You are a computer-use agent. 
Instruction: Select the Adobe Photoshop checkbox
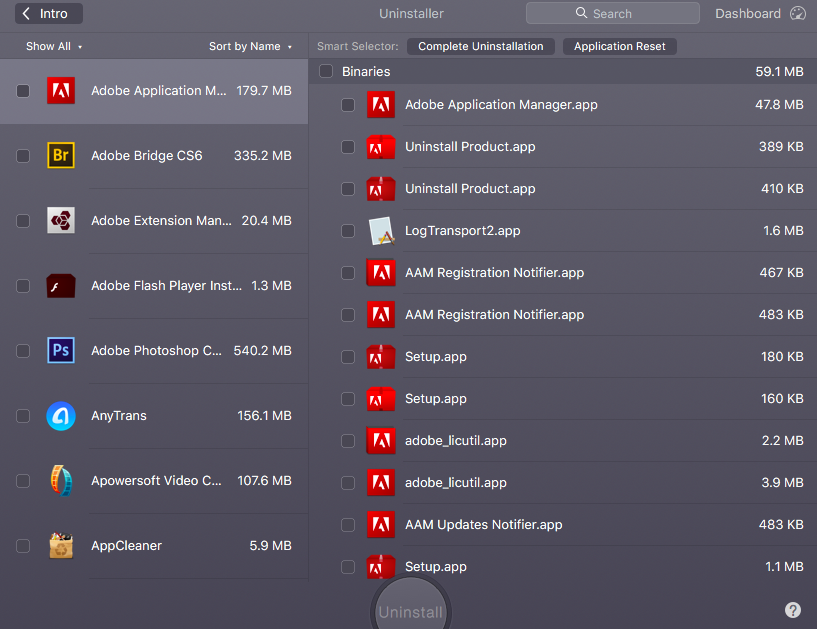[23, 351]
